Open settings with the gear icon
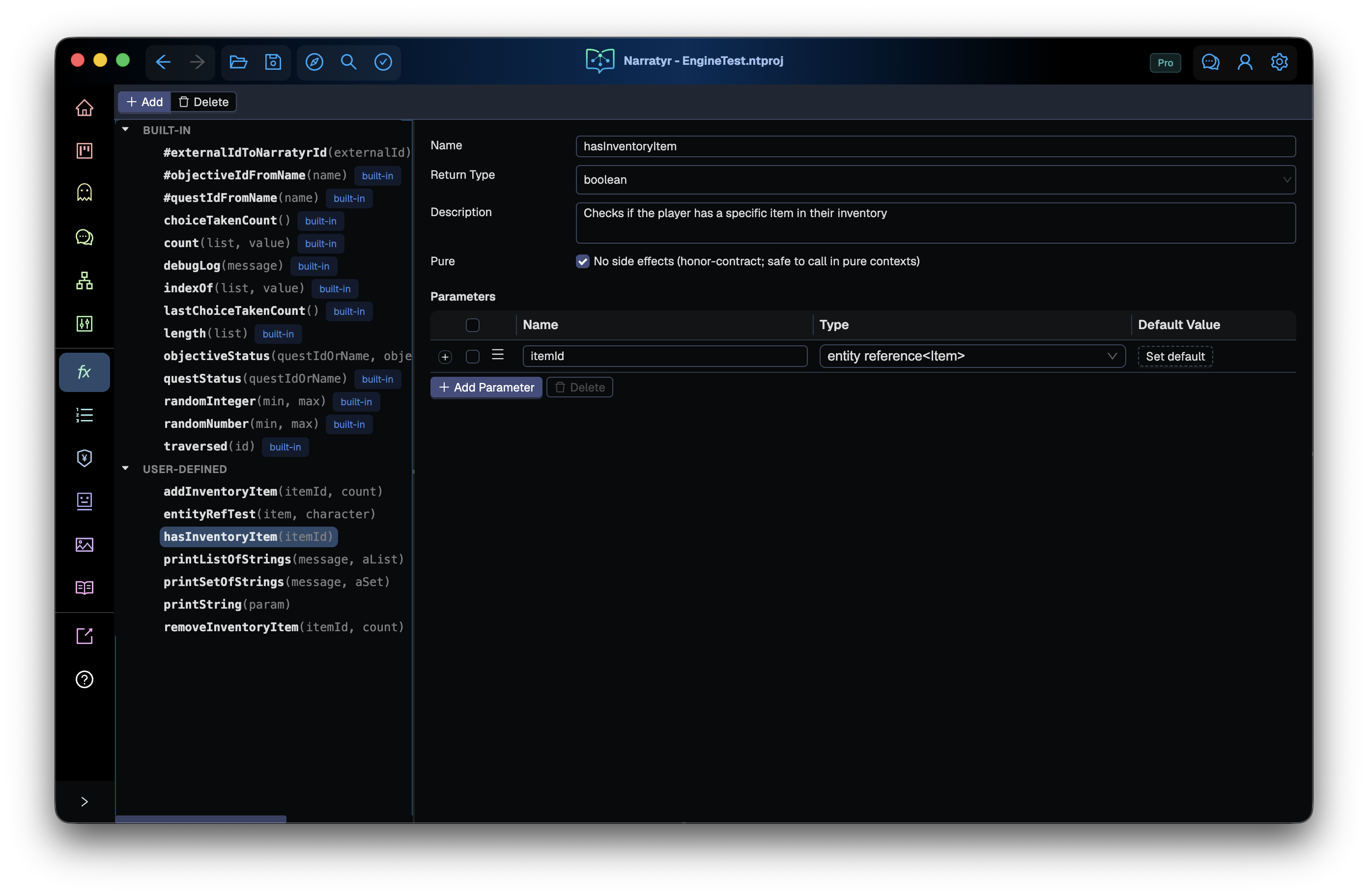This screenshot has height=896, width=1368. (x=1280, y=62)
